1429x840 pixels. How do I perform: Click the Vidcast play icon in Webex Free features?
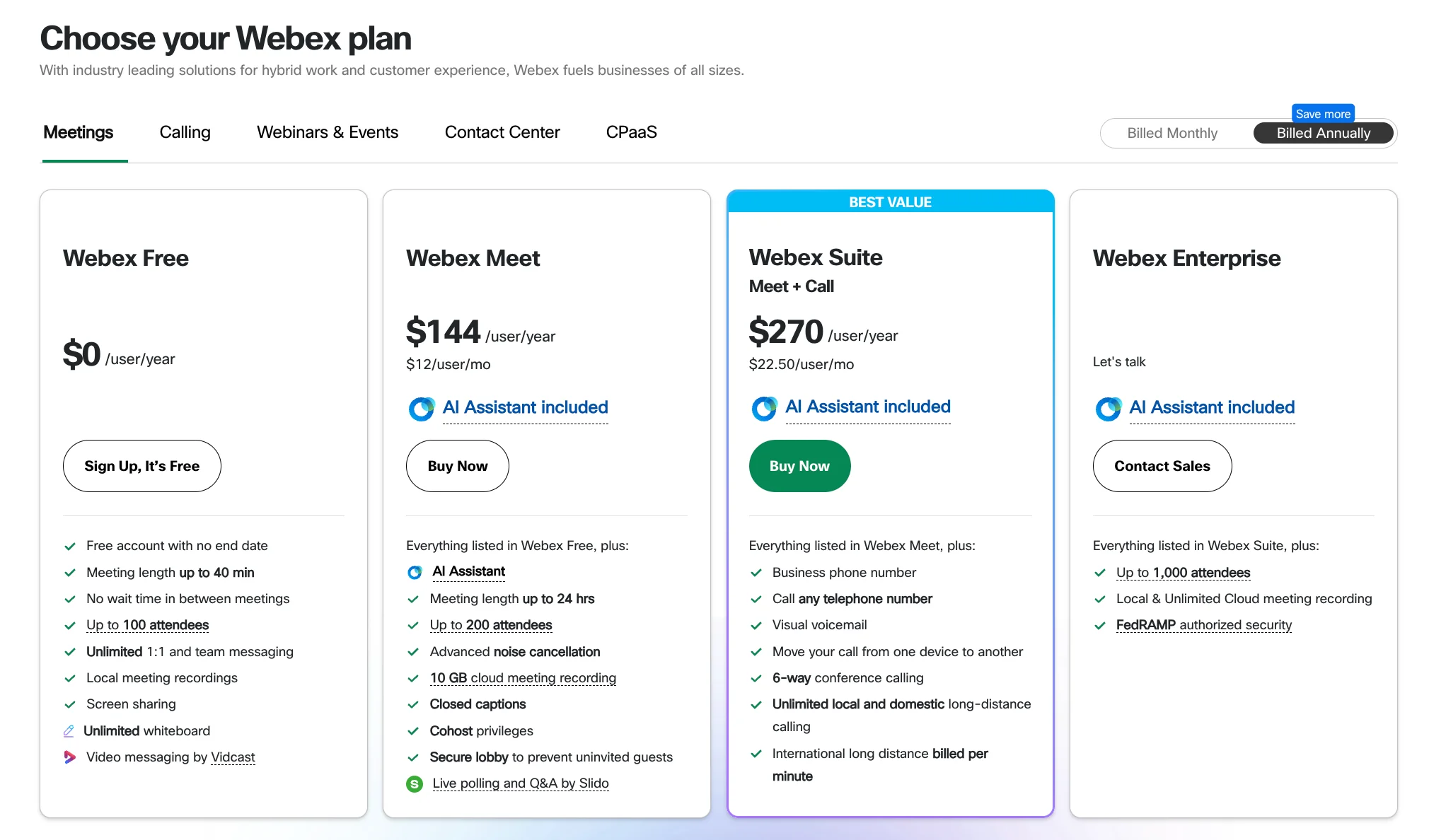click(70, 757)
